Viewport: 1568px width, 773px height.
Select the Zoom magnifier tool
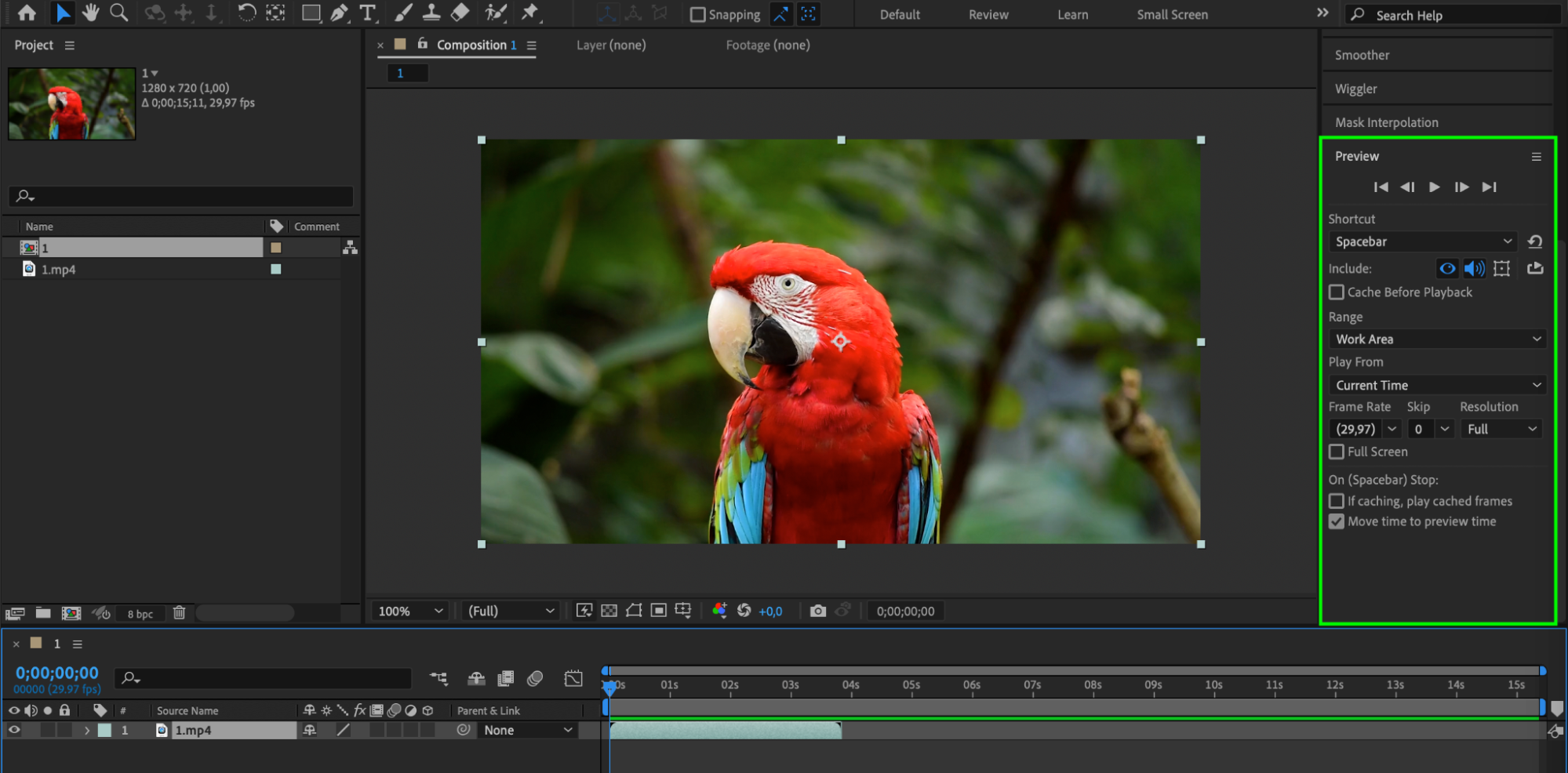point(118,13)
